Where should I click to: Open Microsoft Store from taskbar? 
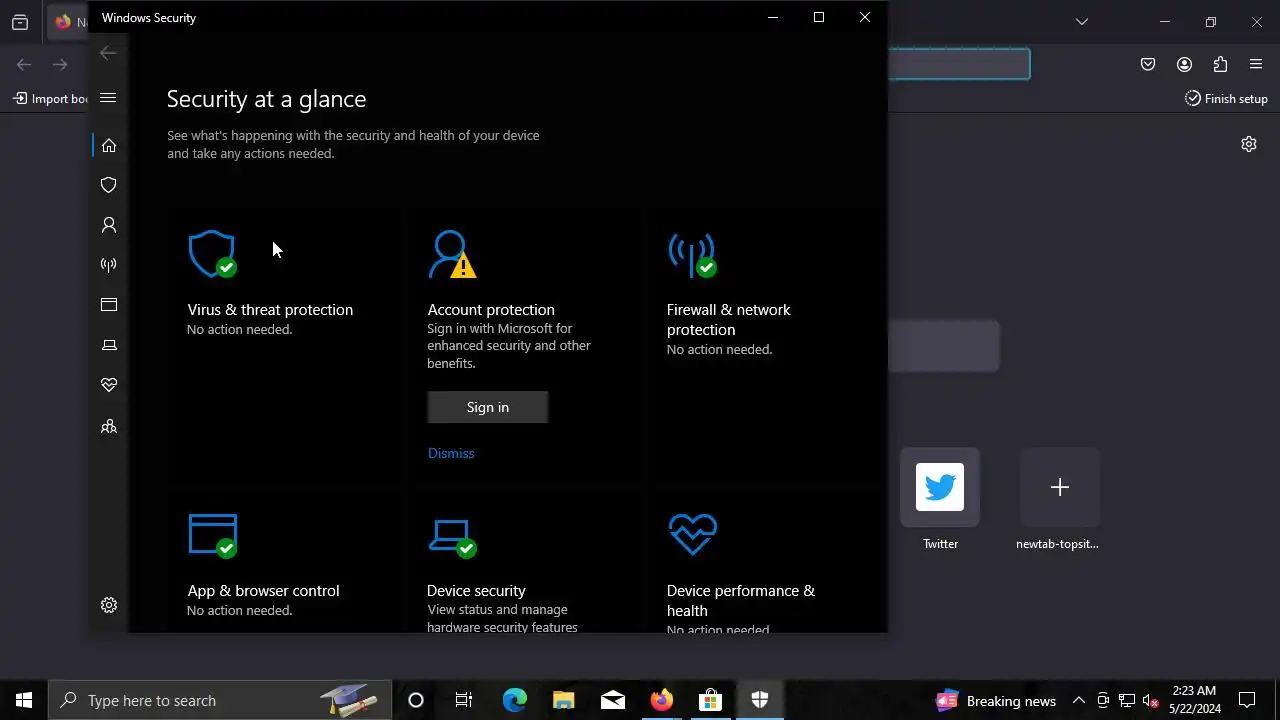[710, 700]
